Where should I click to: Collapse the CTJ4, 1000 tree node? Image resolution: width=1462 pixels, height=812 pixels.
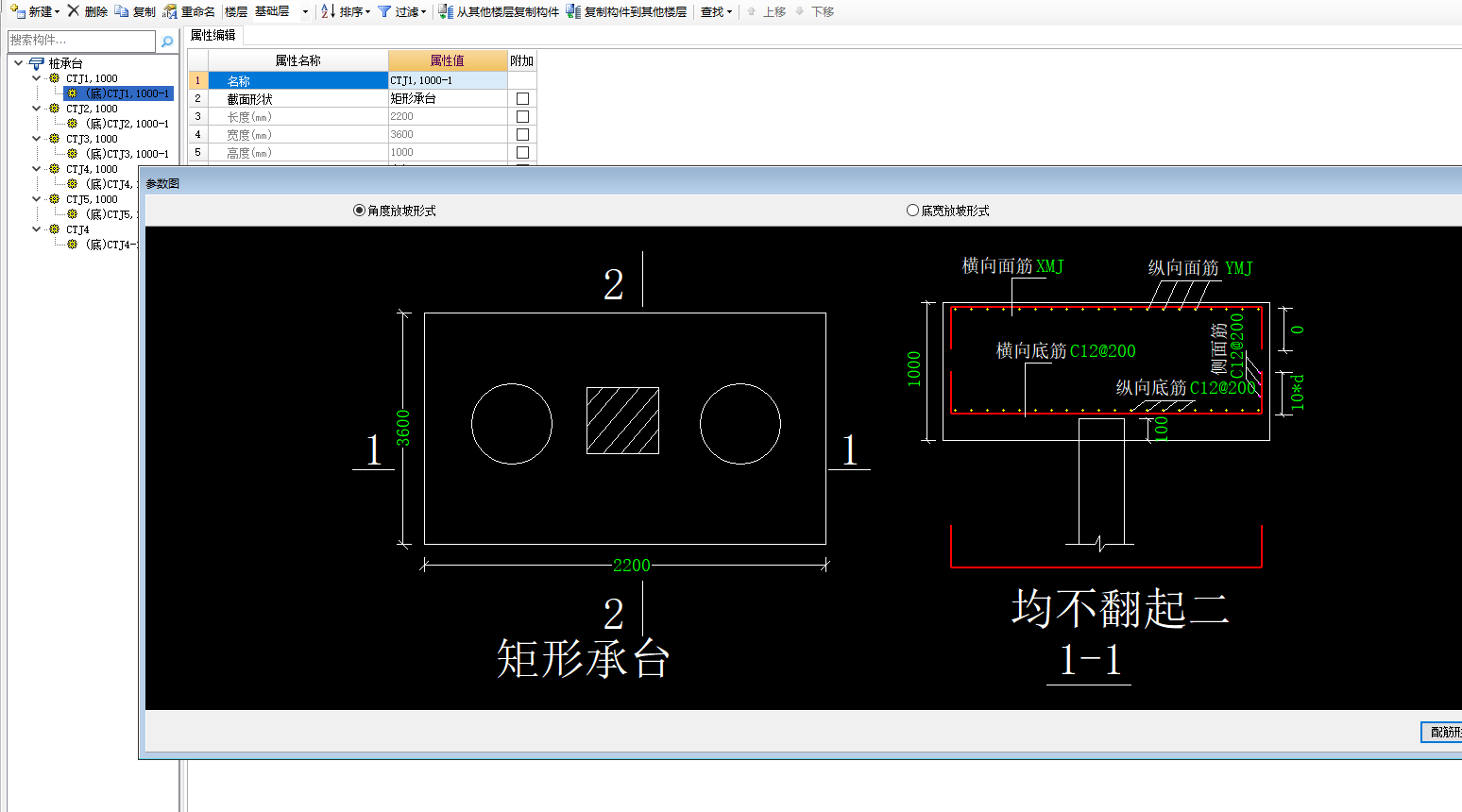pos(36,169)
